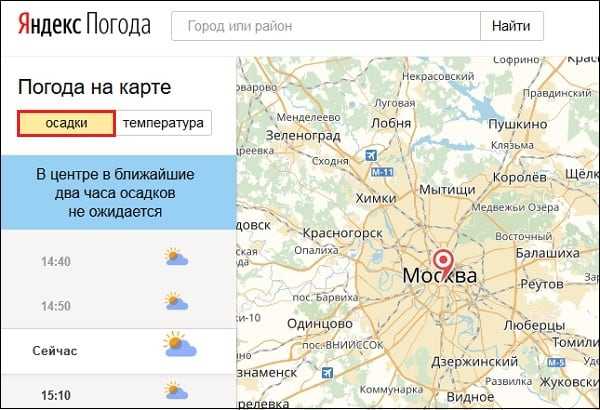Click Реутов on the map
Viewport: 600px width, 410px height.
coord(542,284)
